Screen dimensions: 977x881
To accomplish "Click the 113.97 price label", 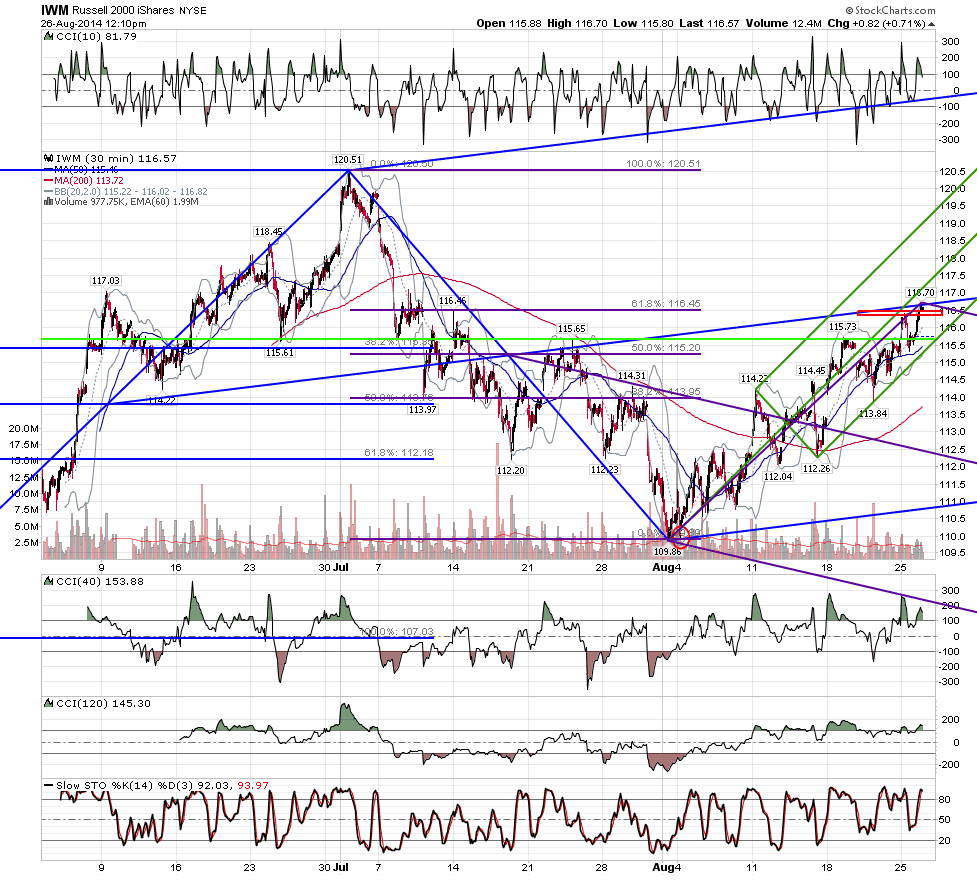I will click(x=422, y=409).
